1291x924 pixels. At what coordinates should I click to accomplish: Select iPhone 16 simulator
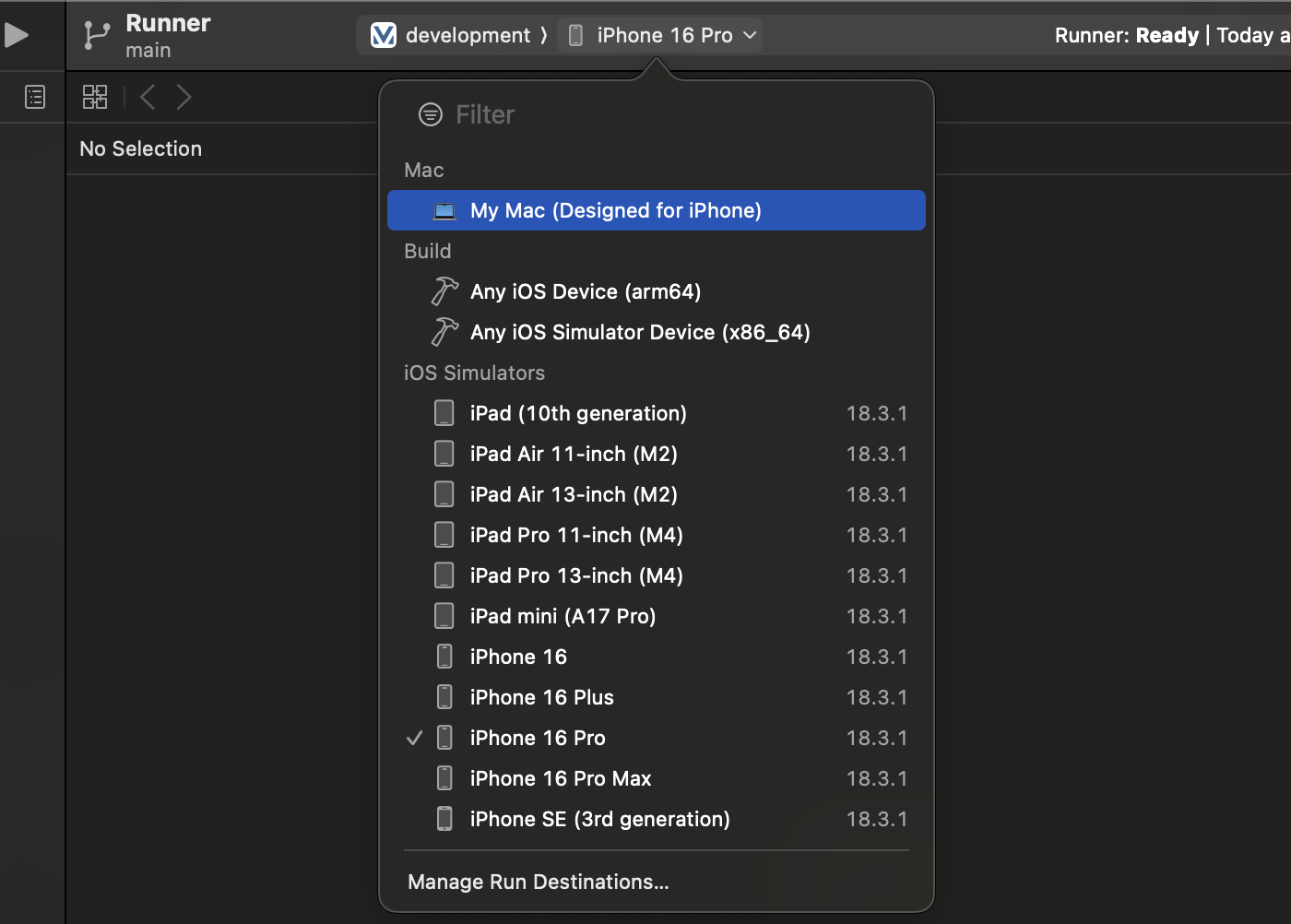(657, 657)
